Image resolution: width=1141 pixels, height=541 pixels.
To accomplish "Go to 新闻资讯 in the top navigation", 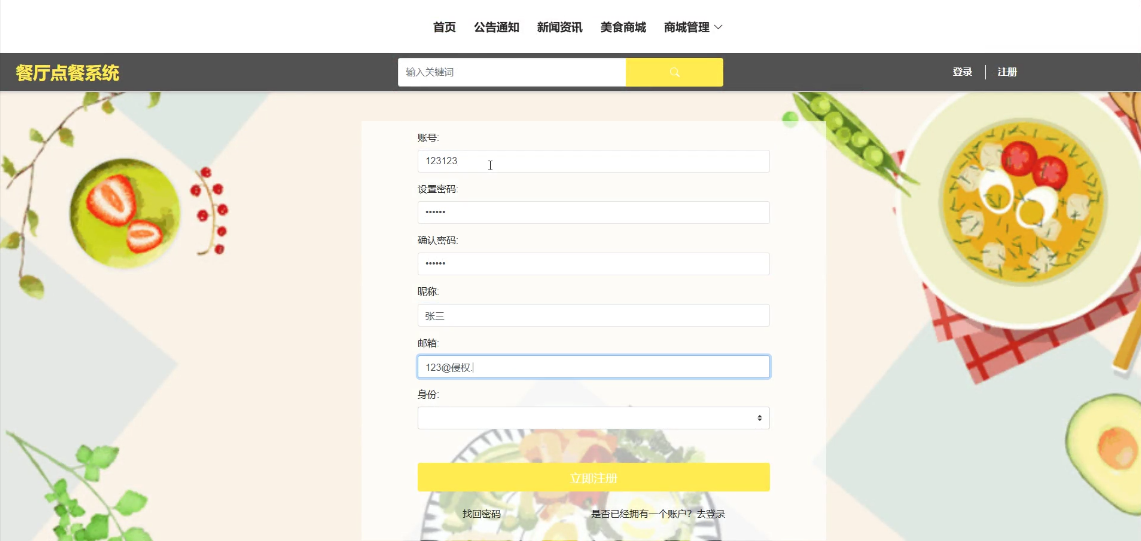I will coord(560,27).
